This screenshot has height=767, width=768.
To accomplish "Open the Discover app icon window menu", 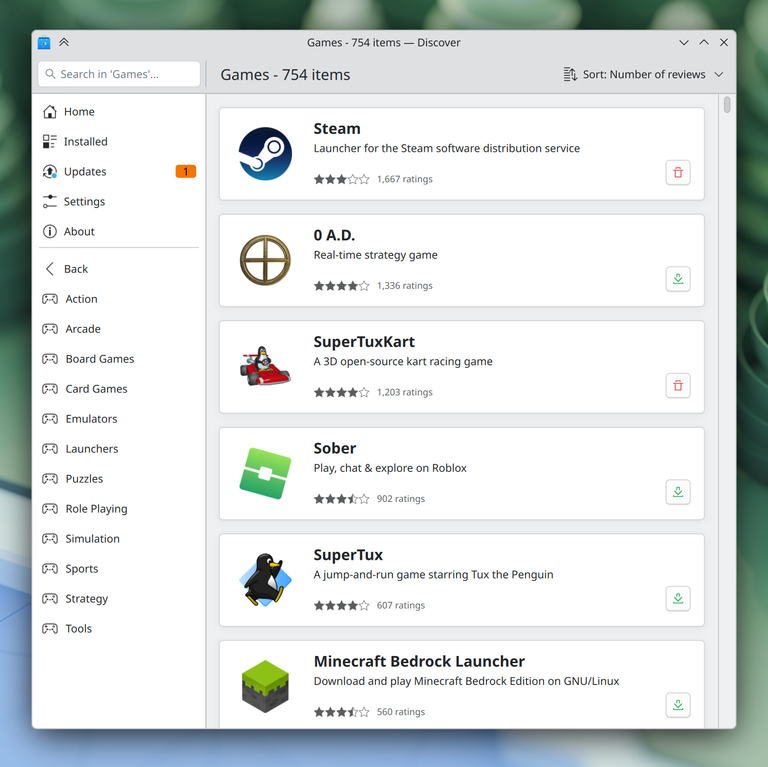I will coord(44,42).
